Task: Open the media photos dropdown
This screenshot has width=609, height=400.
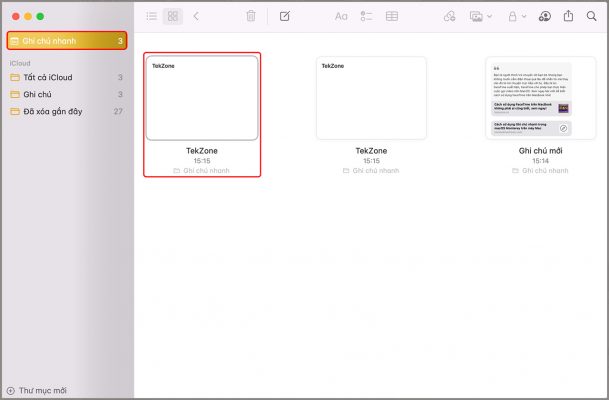Action: [x=480, y=16]
